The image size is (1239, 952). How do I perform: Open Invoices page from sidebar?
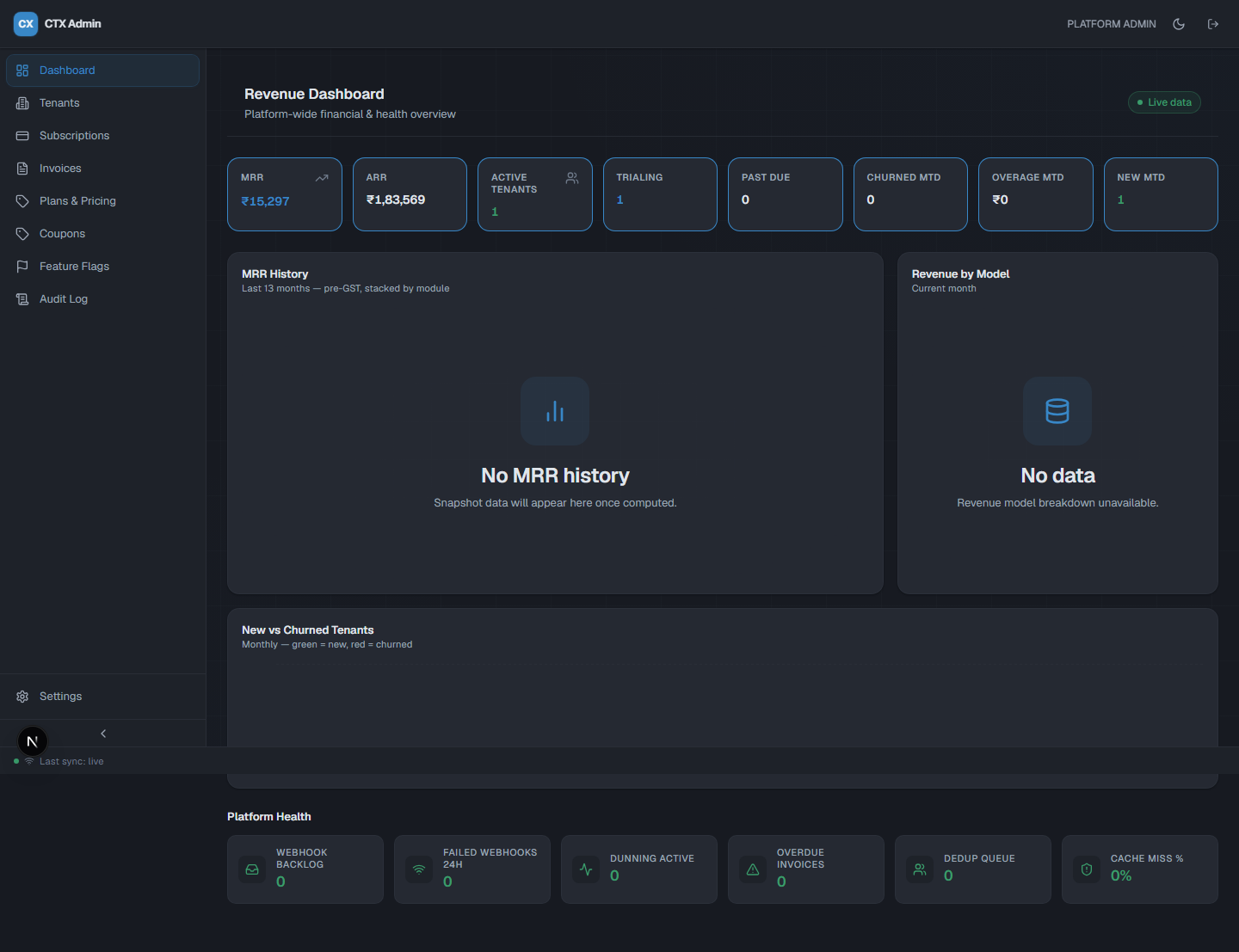[x=102, y=169]
